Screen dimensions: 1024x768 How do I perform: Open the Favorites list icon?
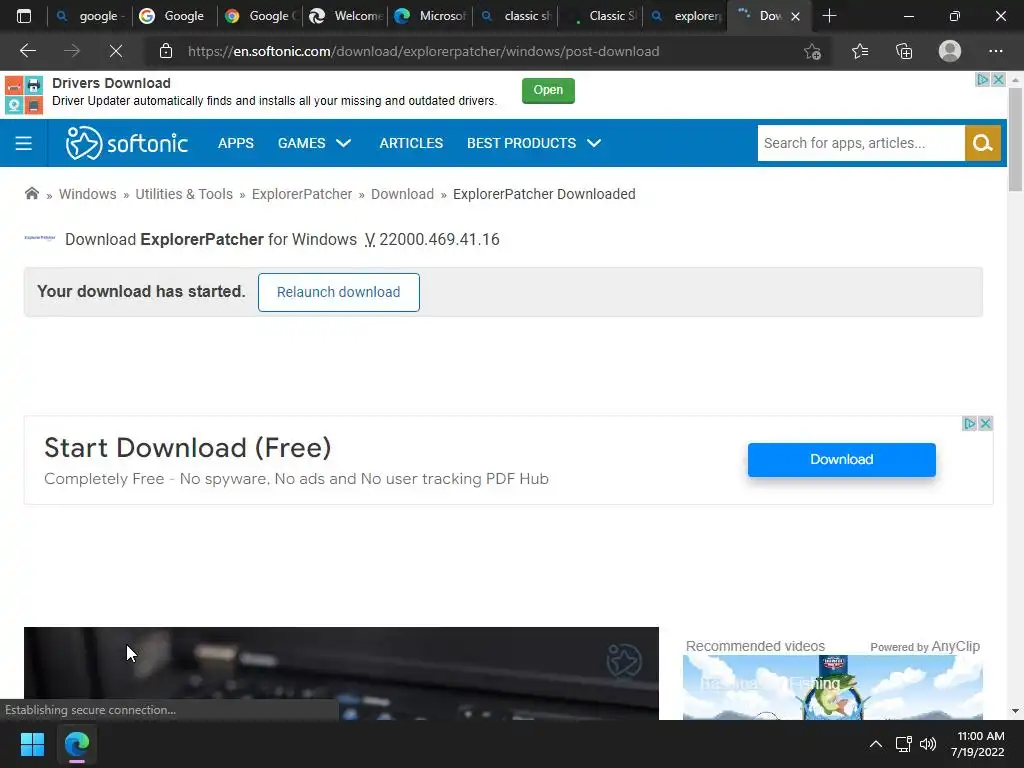point(859,51)
